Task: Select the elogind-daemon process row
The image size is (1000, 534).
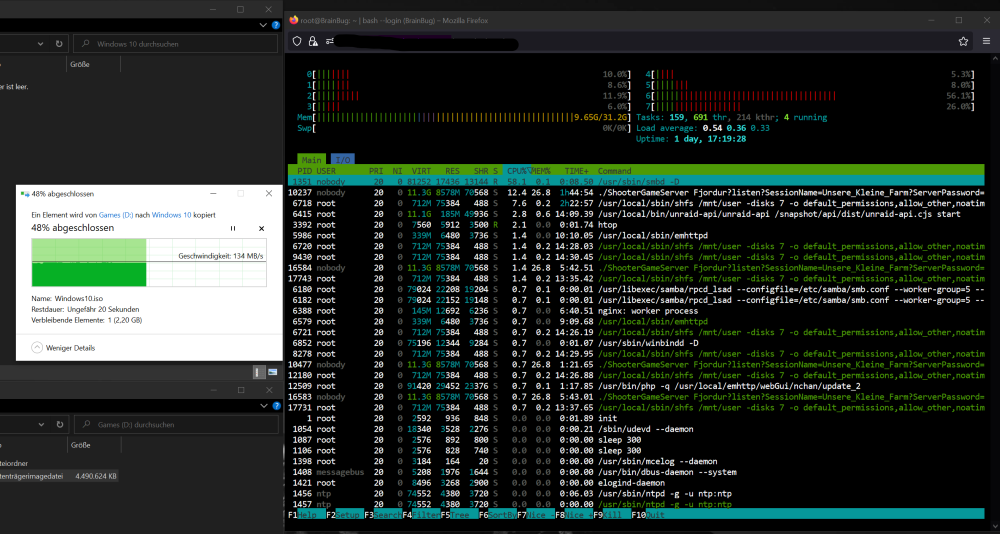Action: click(x=636, y=483)
